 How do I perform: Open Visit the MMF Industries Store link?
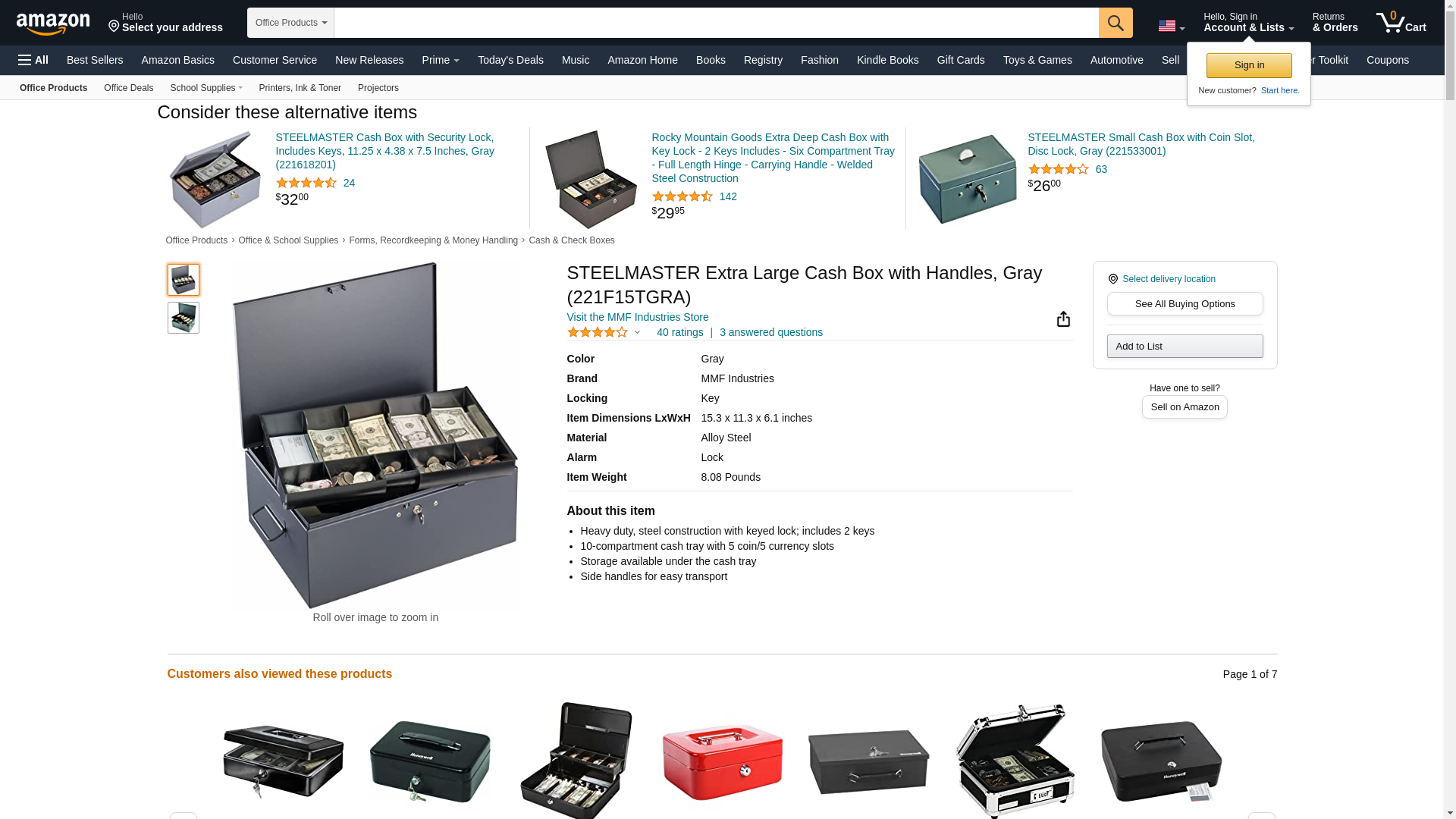point(638,317)
